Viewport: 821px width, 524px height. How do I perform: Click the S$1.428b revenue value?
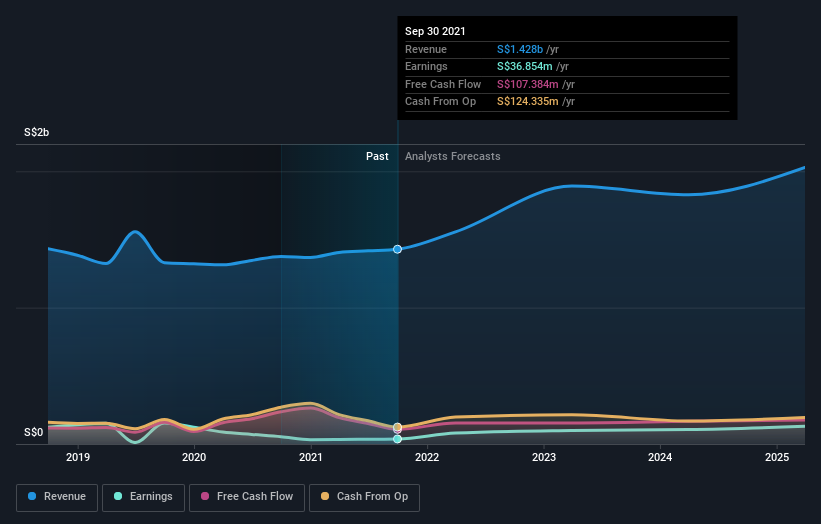pyautogui.click(x=520, y=49)
